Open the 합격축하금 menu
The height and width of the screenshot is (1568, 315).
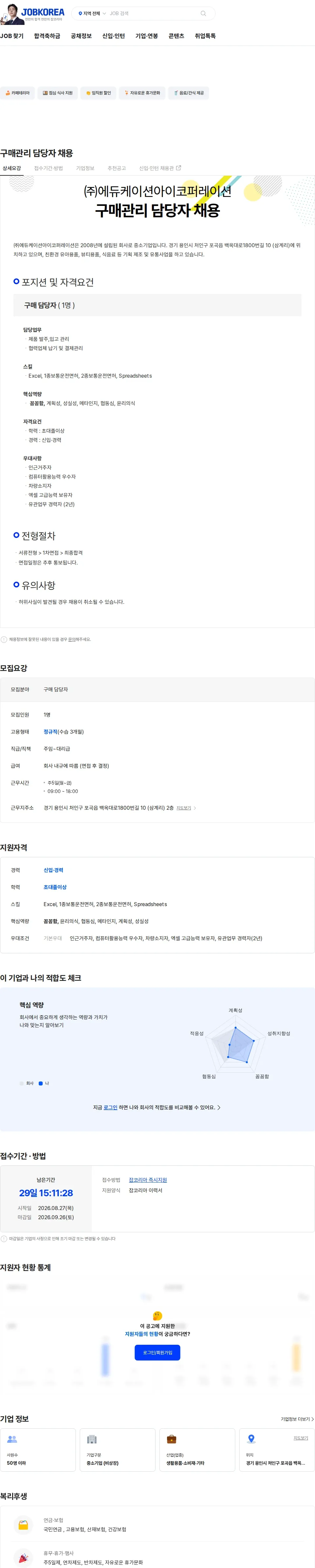tap(47, 36)
